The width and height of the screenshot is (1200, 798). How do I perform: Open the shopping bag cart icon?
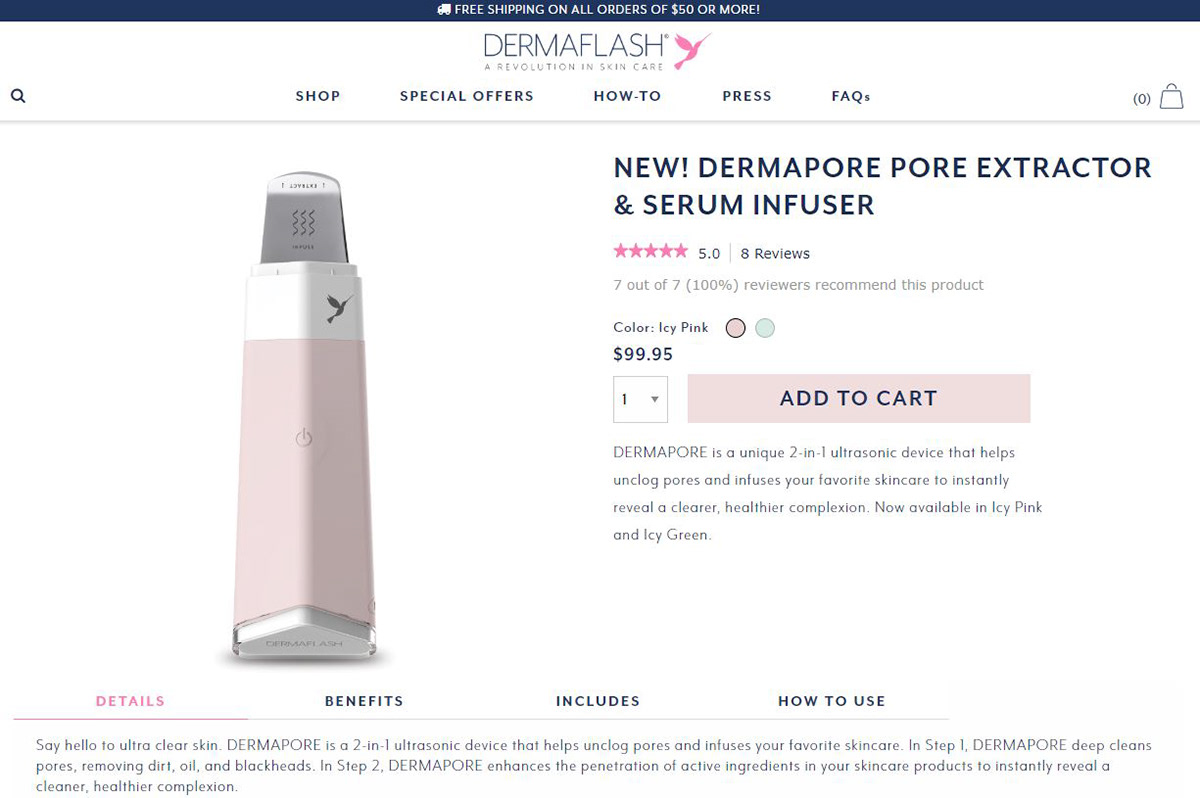pyautogui.click(x=1171, y=97)
